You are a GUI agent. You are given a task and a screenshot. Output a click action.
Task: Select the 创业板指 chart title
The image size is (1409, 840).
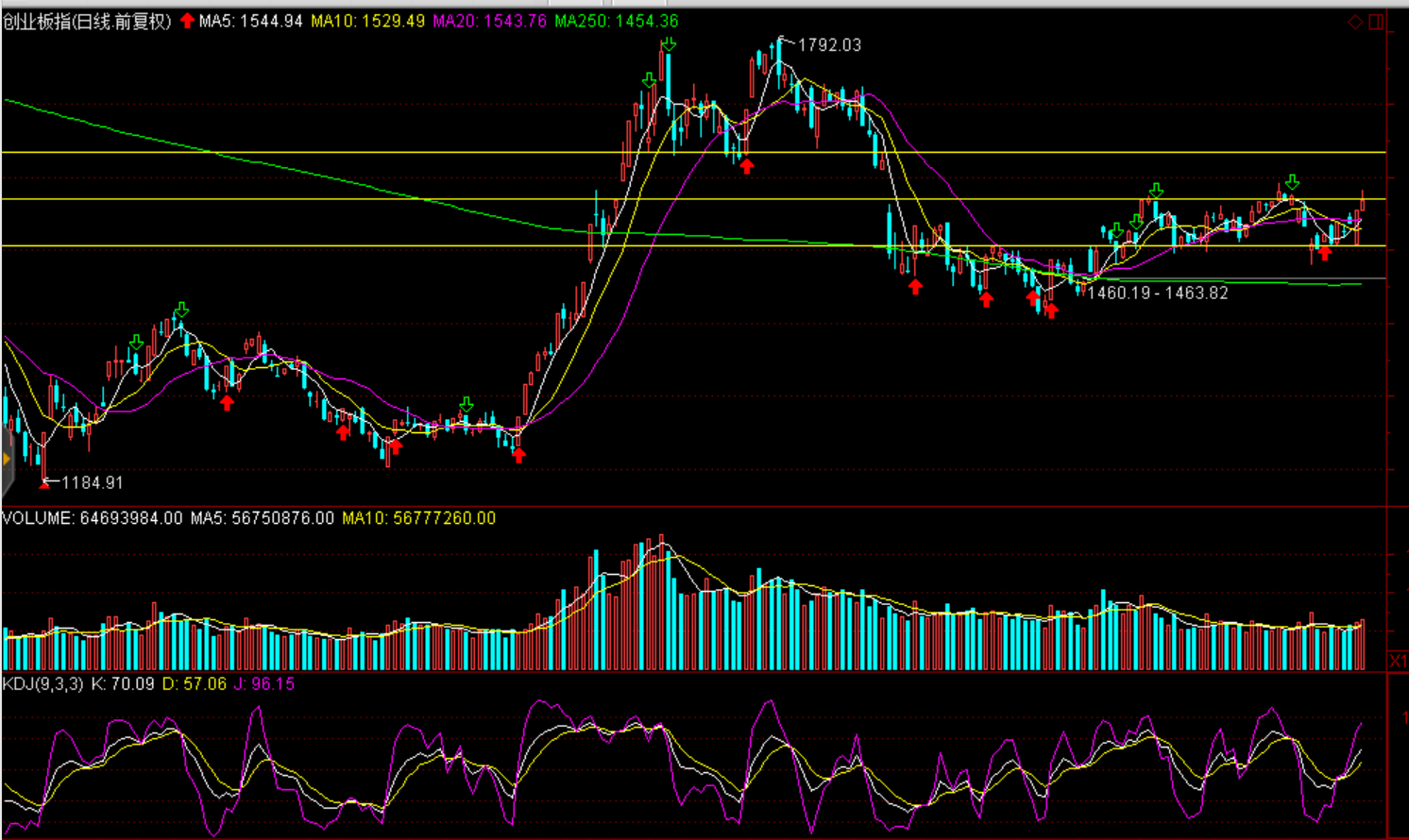tap(86, 22)
